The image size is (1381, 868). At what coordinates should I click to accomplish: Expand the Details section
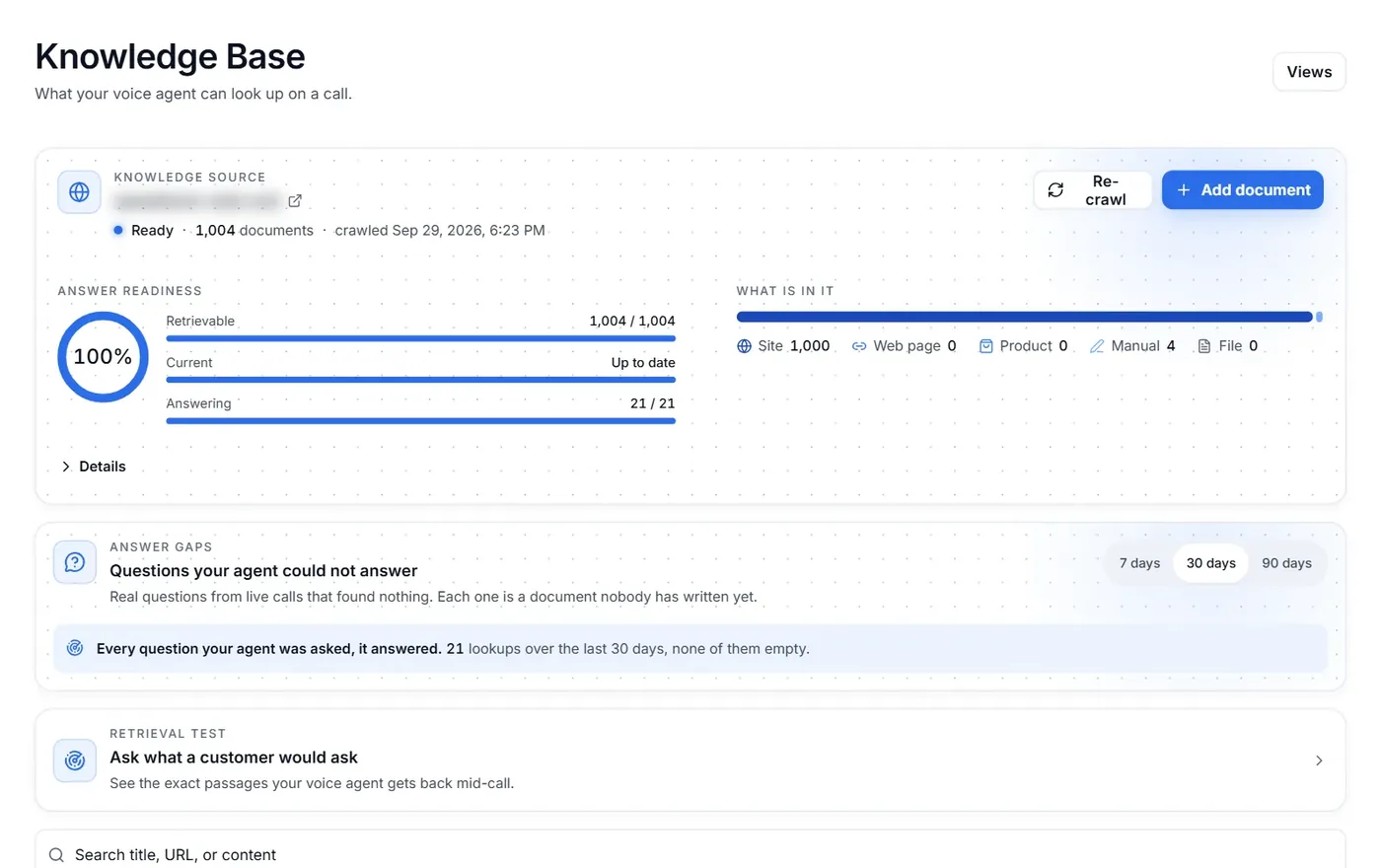(x=94, y=467)
